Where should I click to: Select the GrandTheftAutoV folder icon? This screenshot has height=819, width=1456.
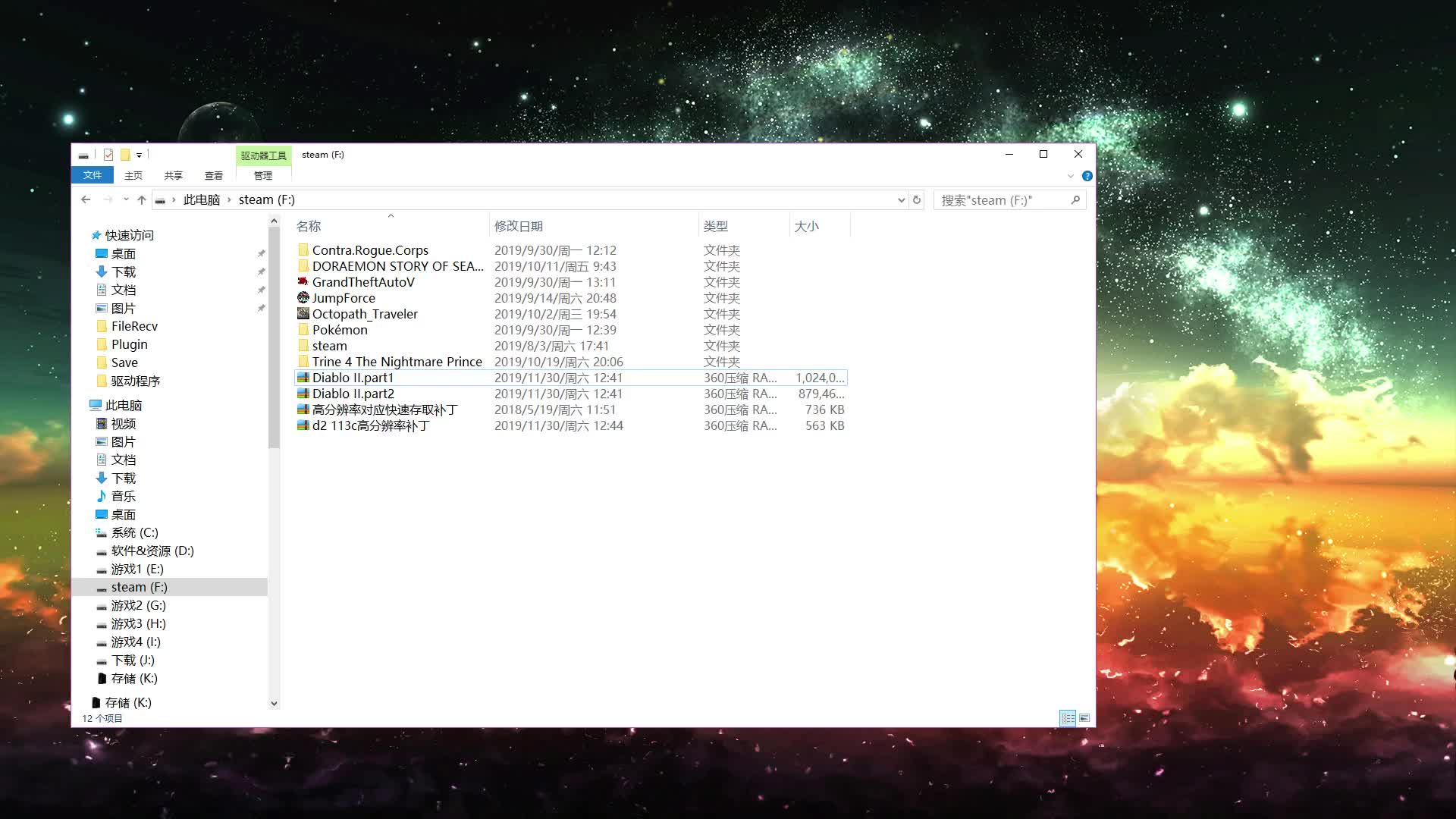pyautogui.click(x=303, y=282)
